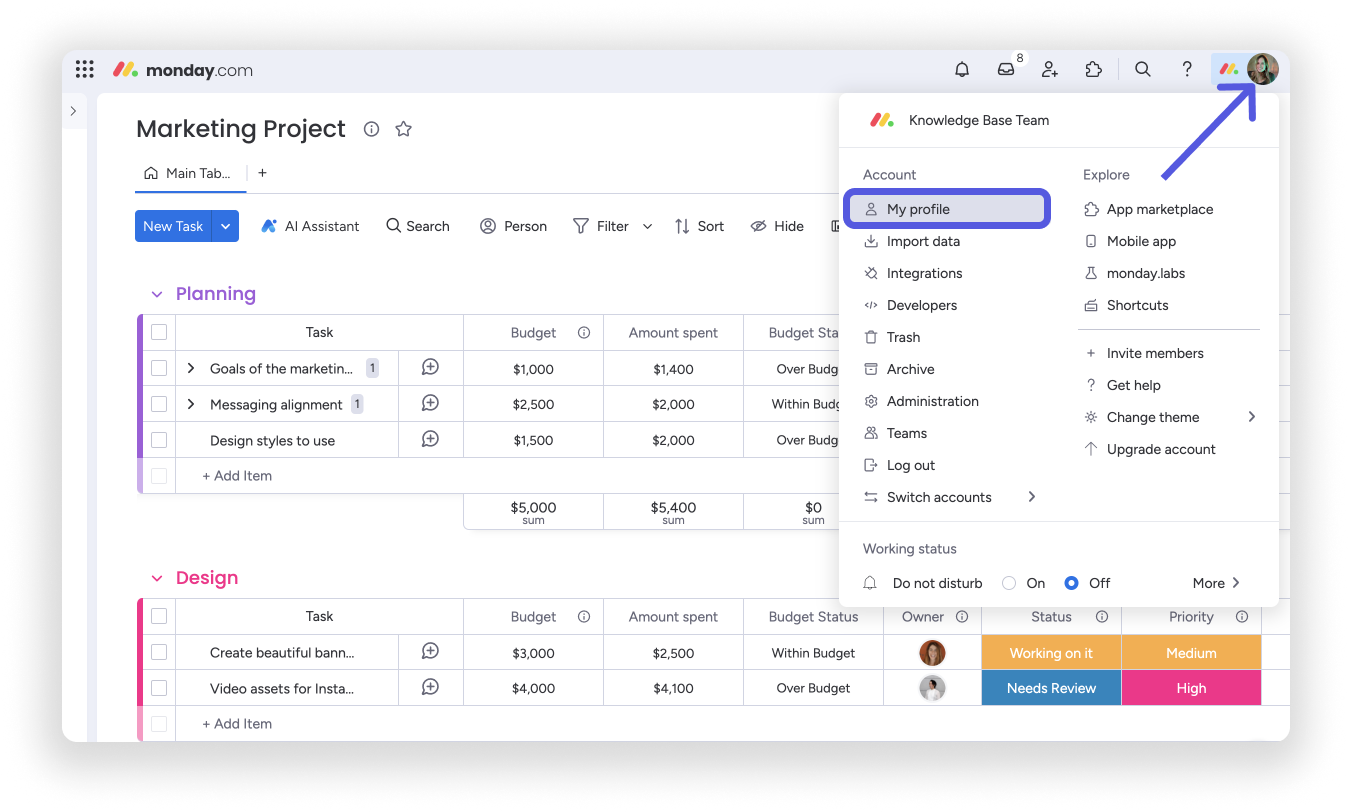Viewport: 1348px width, 812px height.
Task: Click Add Item in Planning group
Action: point(237,476)
